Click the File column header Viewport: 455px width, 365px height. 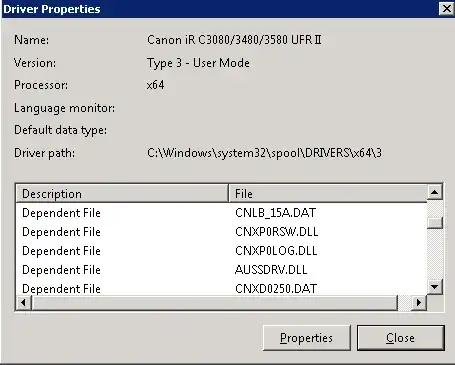point(328,194)
